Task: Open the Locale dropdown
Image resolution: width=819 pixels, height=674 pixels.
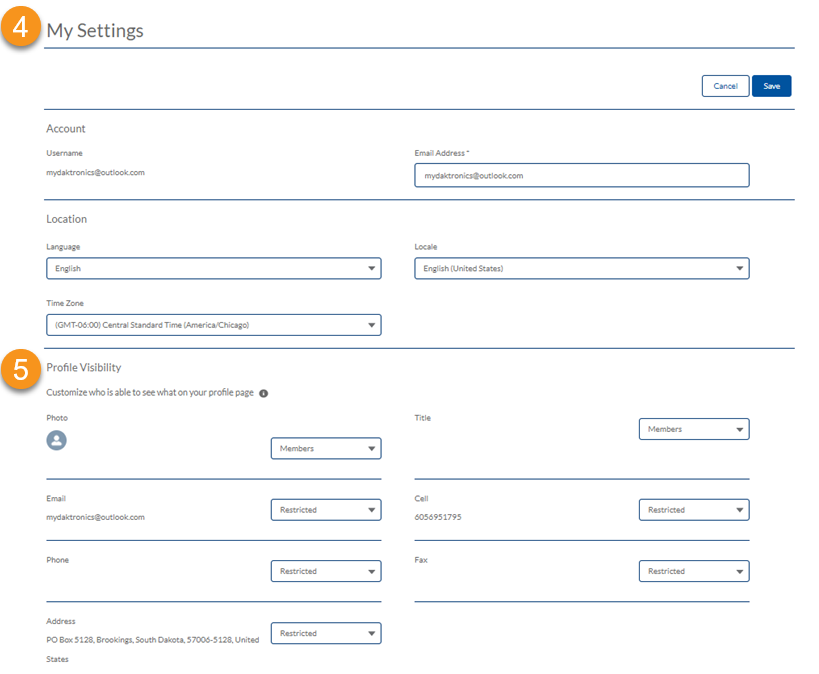Action: click(x=581, y=268)
